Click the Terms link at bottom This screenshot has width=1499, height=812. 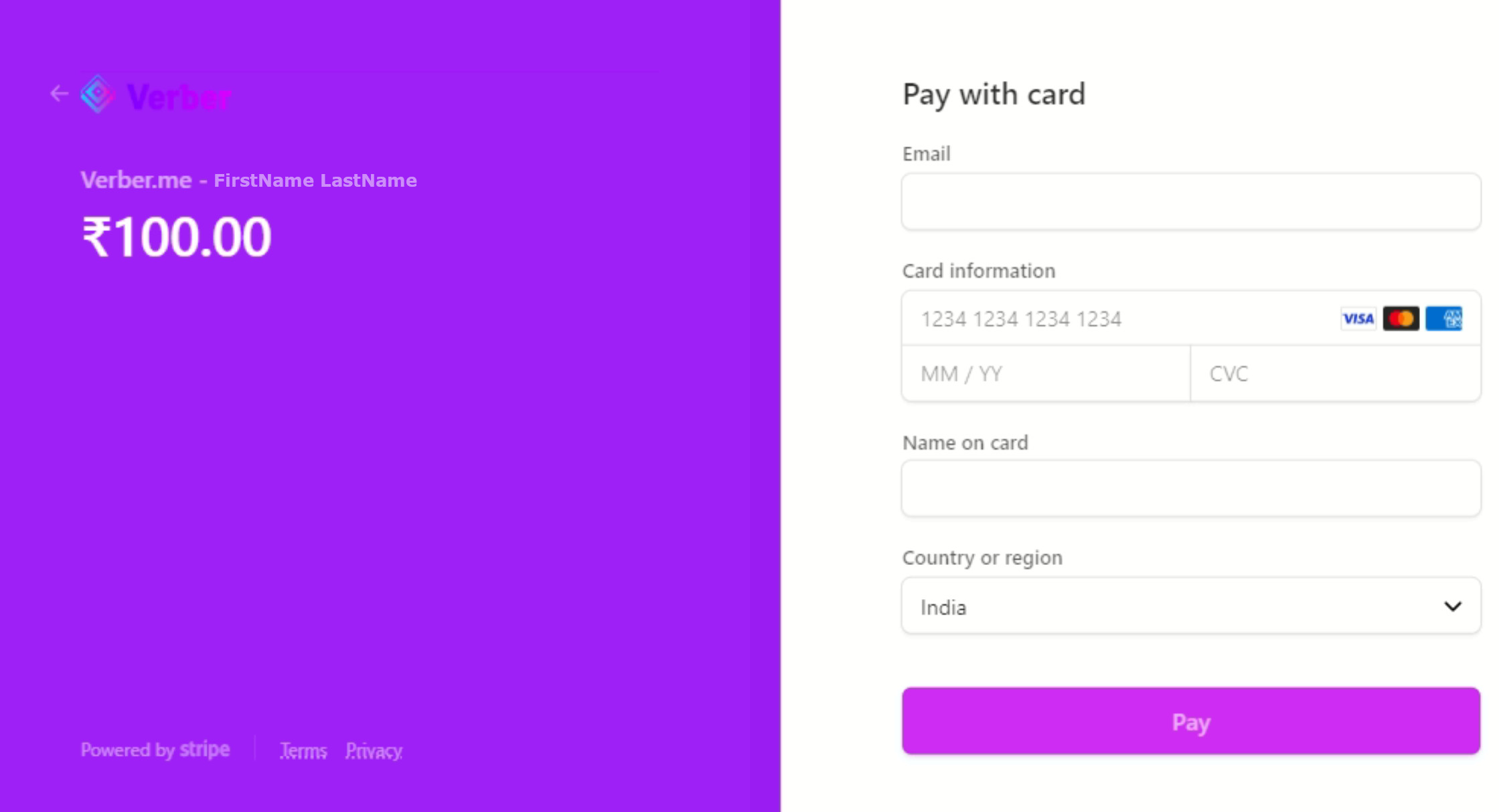pyautogui.click(x=303, y=751)
